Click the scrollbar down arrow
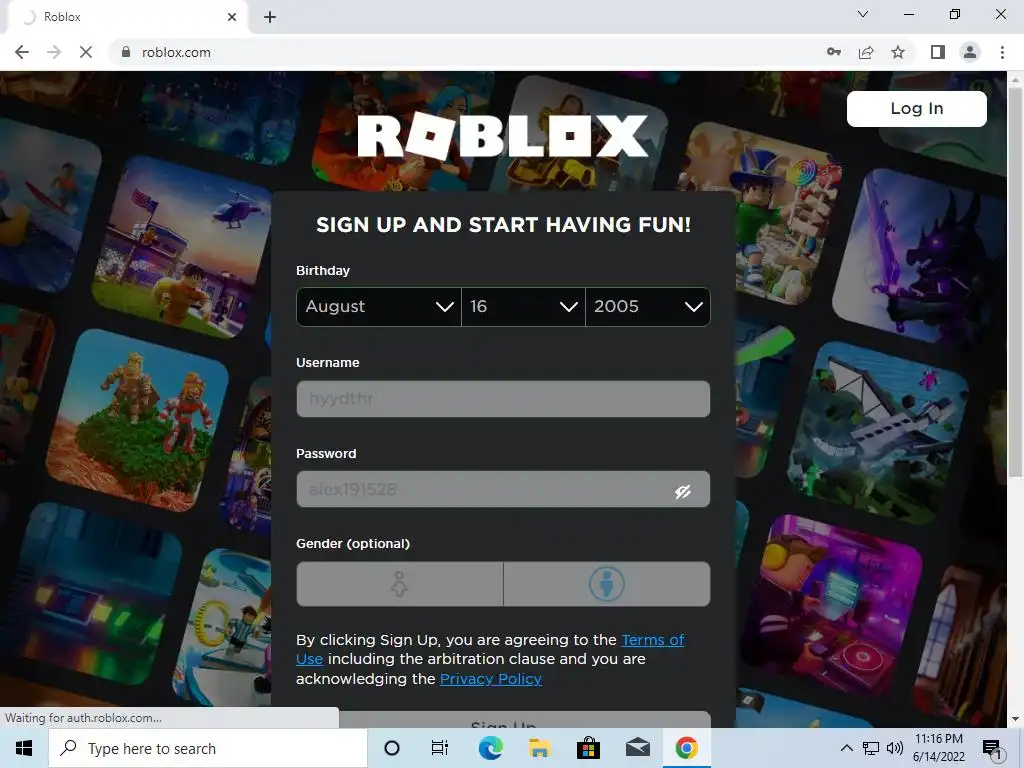1024x768 pixels. pyautogui.click(x=1015, y=719)
